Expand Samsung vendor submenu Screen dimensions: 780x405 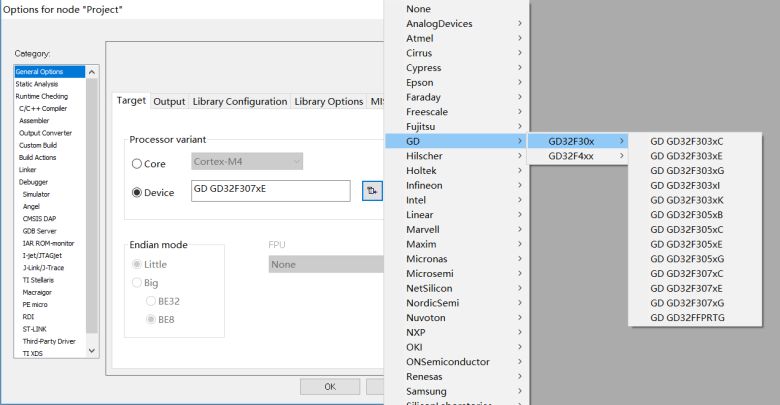click(457, 391)
